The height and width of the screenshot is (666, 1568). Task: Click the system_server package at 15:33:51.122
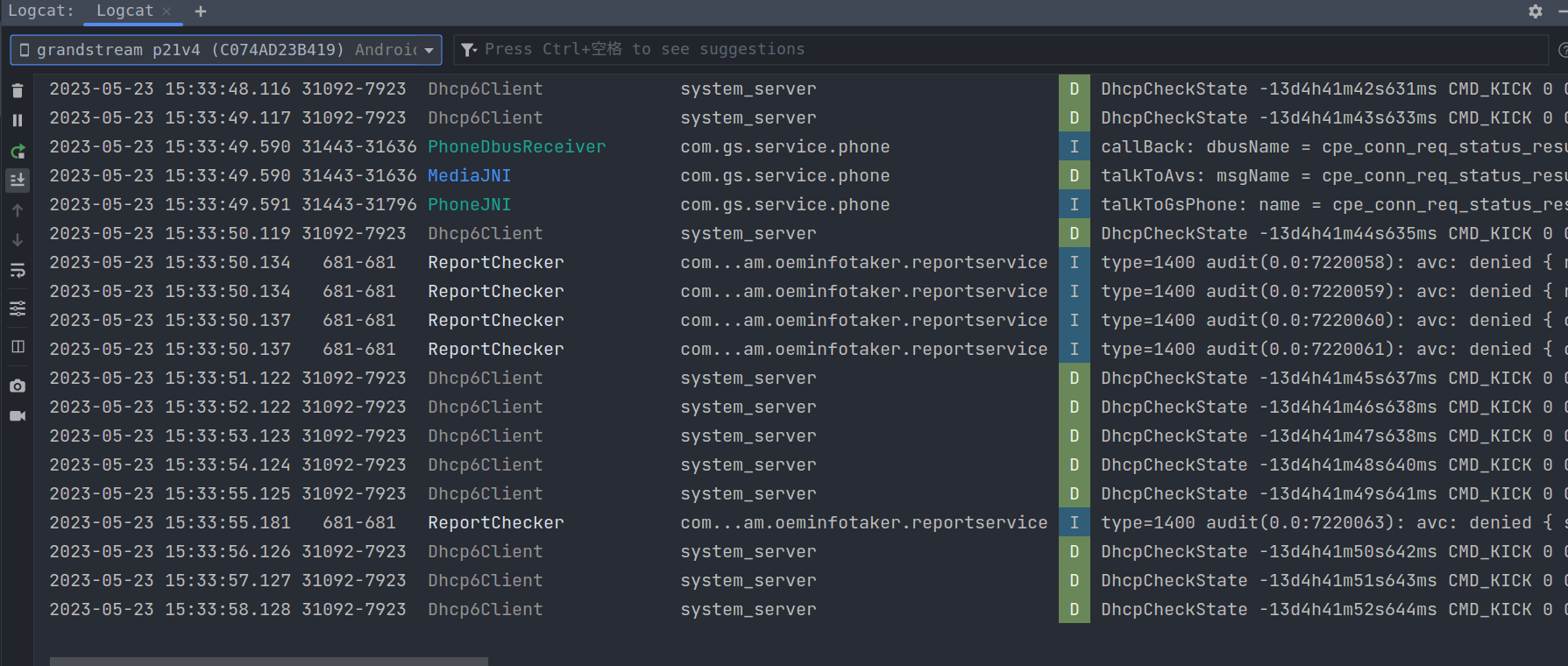tap(748, 378)
